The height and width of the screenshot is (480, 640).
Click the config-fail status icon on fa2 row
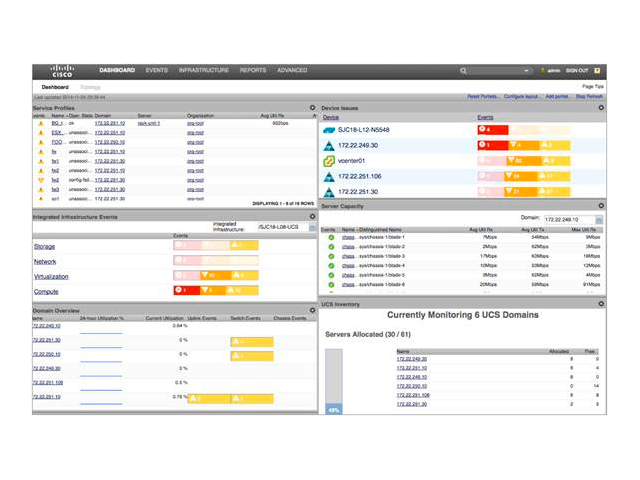click(41, 180)
